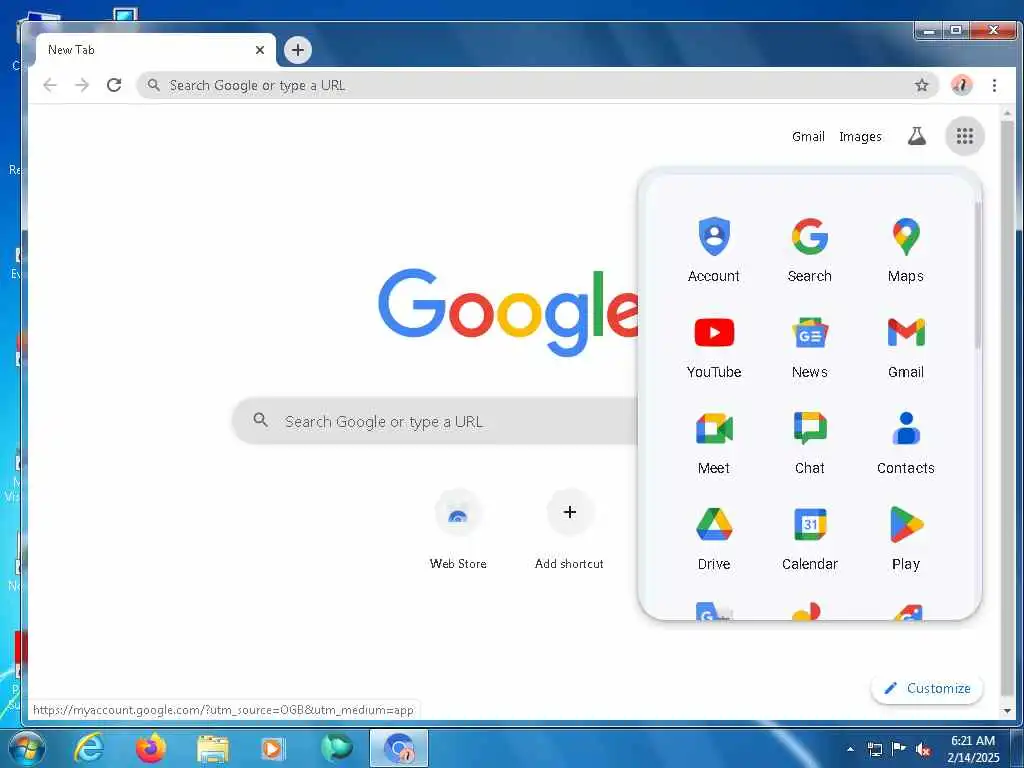Image resolution: width=1024 pixels, height=768 pixels.
Task: Open a new tab with plus button
Action: click(x=298, y=50)
